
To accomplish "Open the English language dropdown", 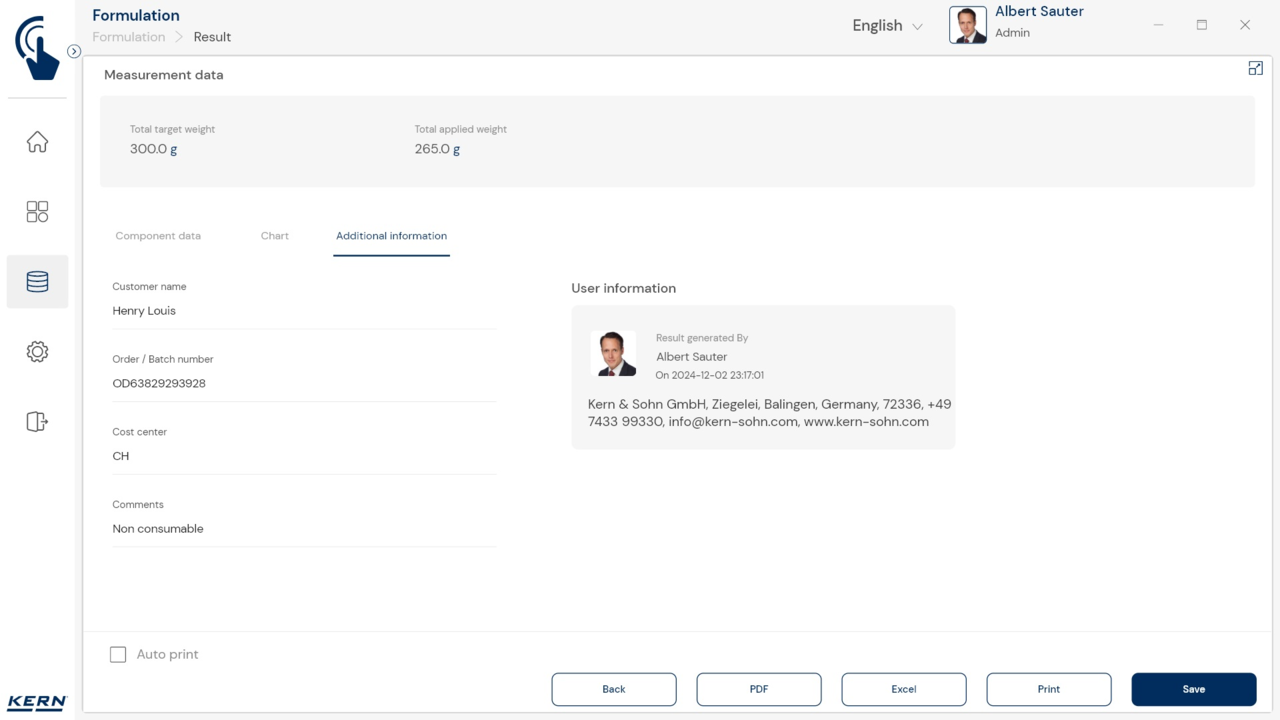I will pyautogui.click(x=887, y=26).
